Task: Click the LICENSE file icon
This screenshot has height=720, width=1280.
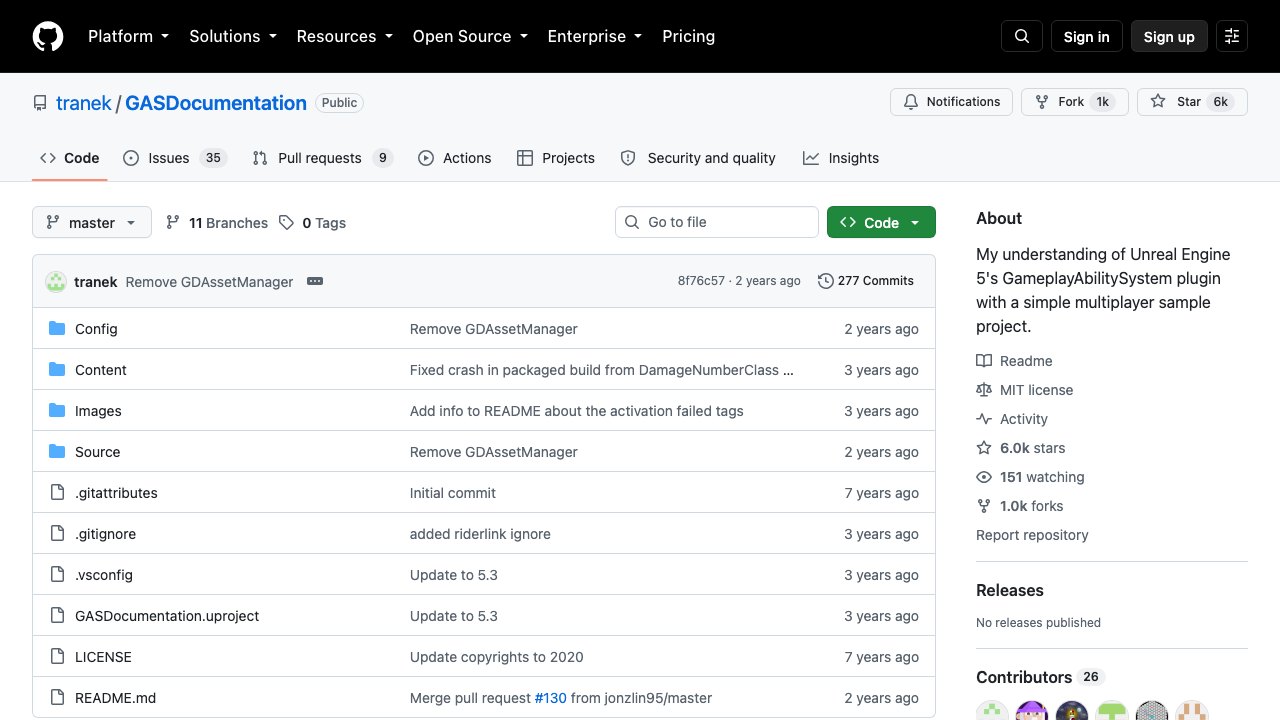Action: (57, 657)
